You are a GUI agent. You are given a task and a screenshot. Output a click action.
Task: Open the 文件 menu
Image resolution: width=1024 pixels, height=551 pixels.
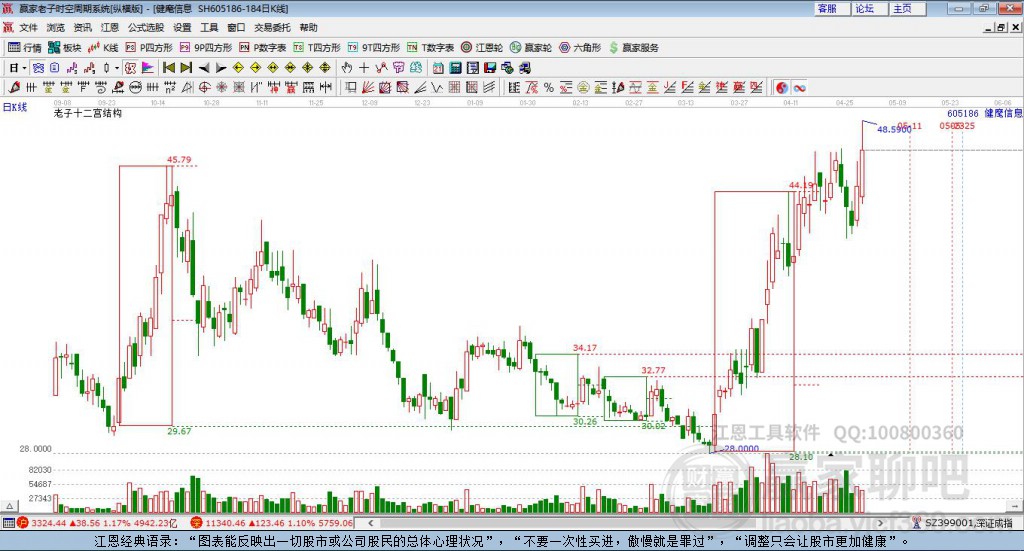pos(28,27)
